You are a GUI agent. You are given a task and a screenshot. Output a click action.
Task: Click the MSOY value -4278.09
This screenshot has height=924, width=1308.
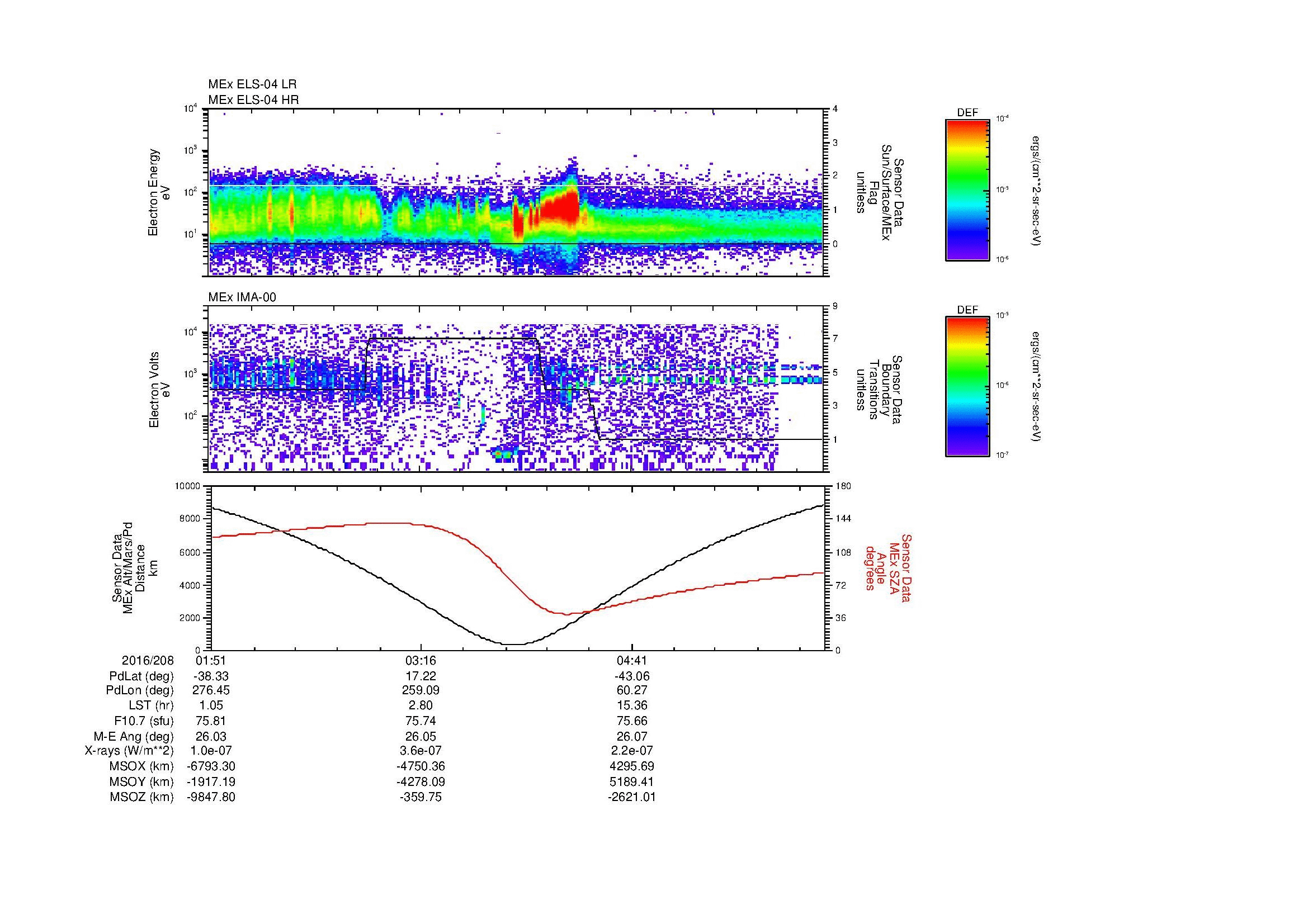421,781
